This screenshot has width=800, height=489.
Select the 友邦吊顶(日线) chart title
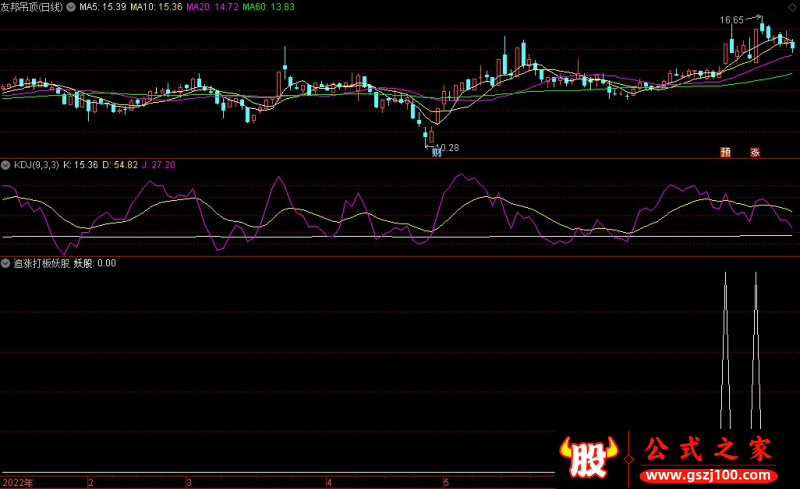pyautogui.click(x=32, y=7)
